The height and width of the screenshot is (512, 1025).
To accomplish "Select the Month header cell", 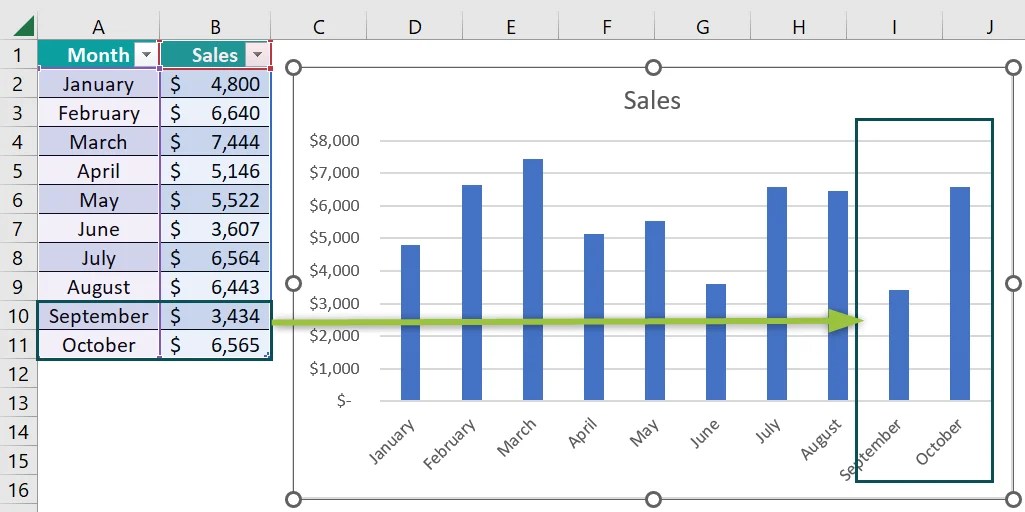I will pyautogui.click(x=99, y=55).
